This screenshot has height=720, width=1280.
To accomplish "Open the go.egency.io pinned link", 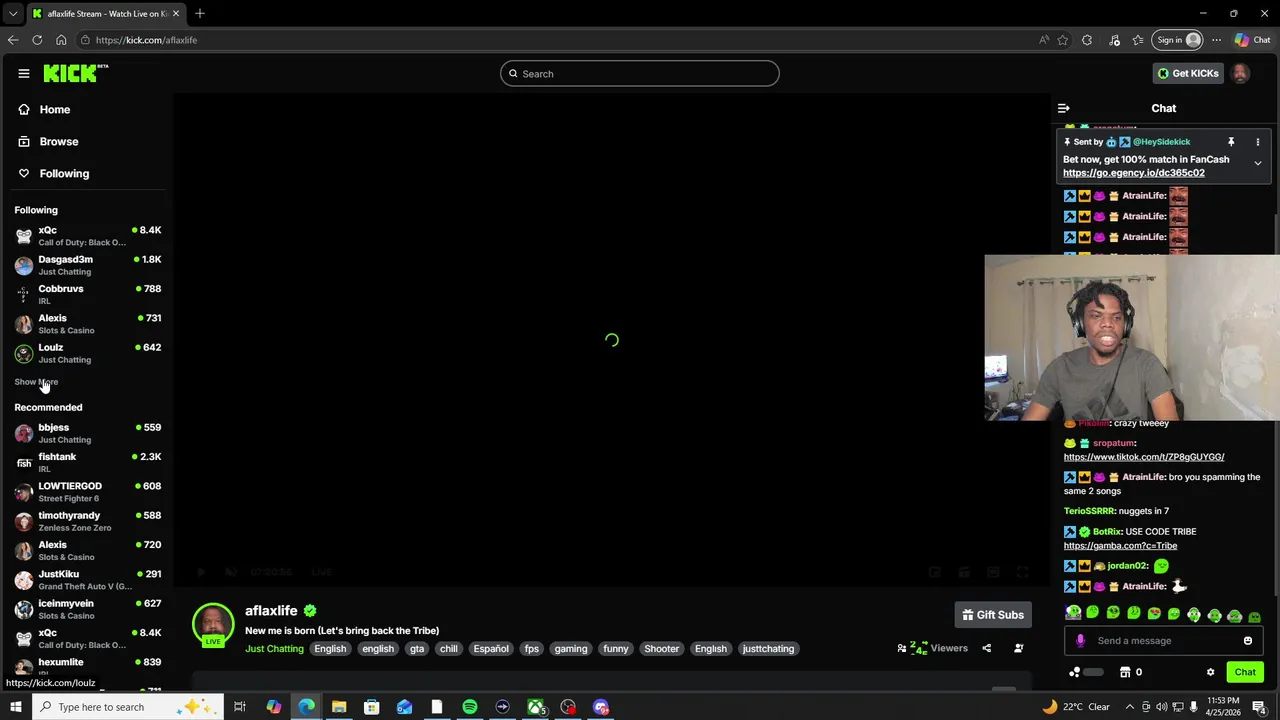I will coord(1133,173).
